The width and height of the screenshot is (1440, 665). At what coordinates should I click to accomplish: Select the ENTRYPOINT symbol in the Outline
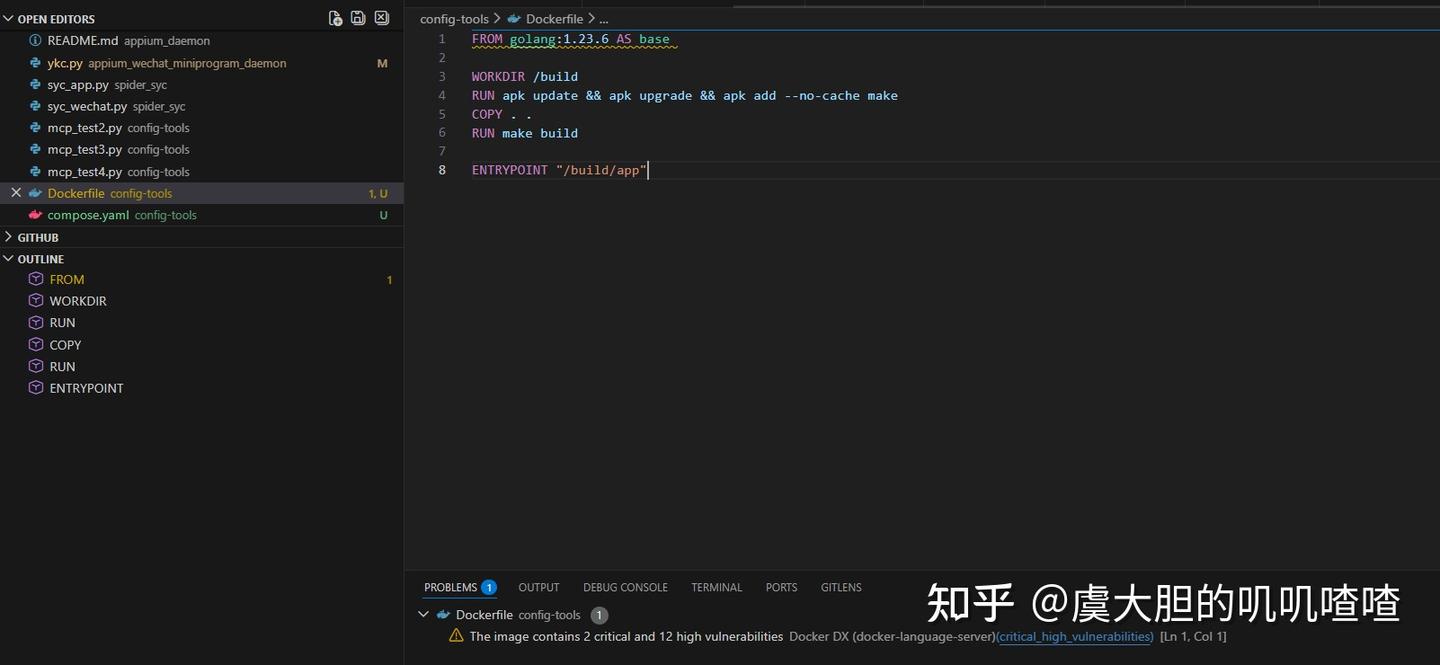point(87,388)
